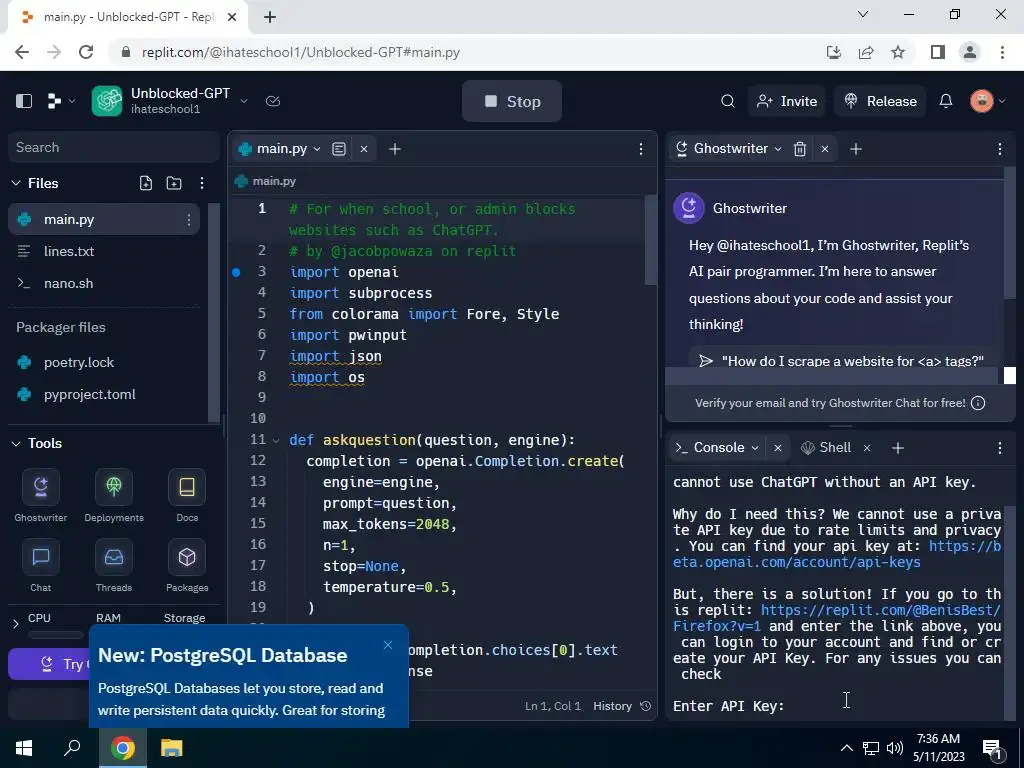Create a new folder icon
Image resolution: width=1024 pixels, height=768 pixels.
174,183
